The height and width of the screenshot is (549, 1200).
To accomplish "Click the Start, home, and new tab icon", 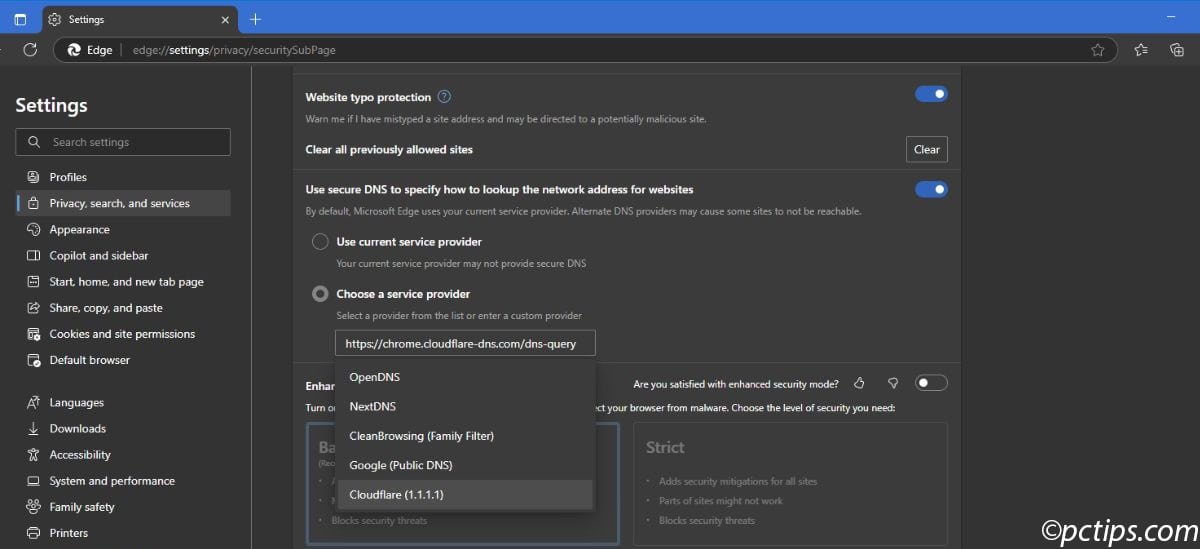I will tap(34, 282).
